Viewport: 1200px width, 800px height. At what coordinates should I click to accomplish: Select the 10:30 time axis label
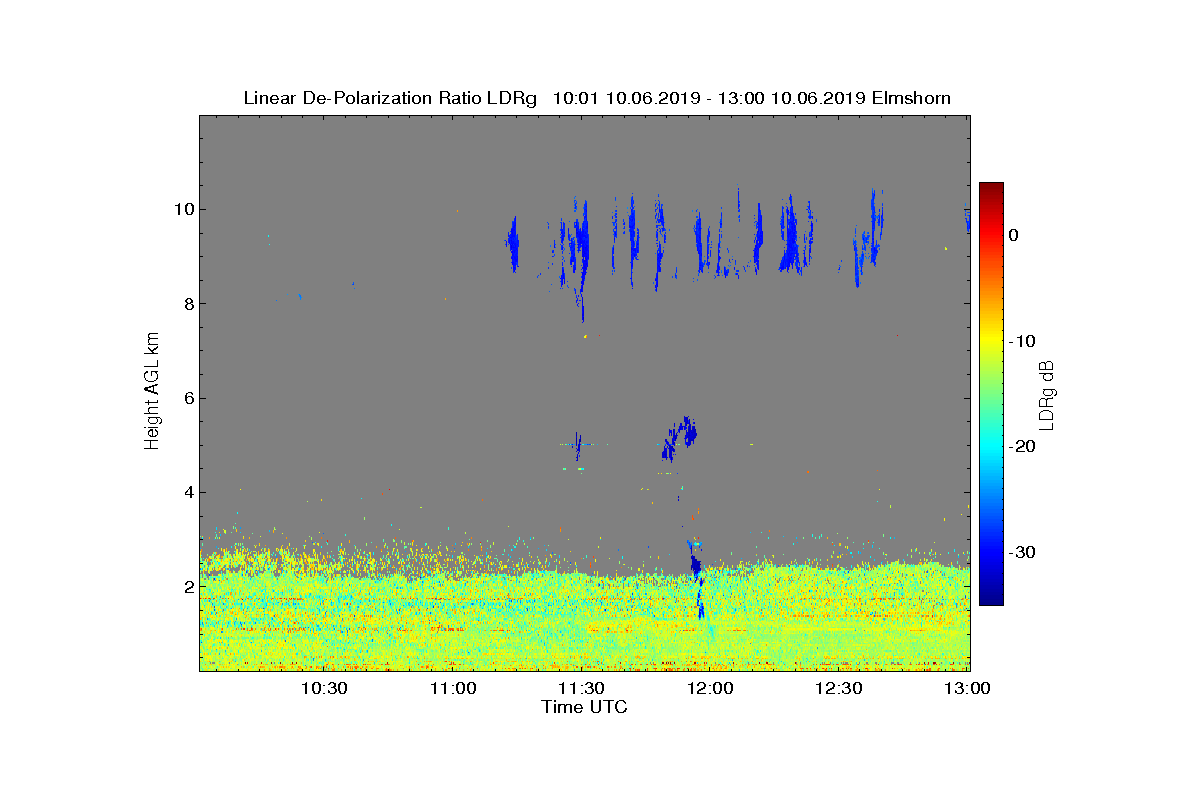pos(324,689)
